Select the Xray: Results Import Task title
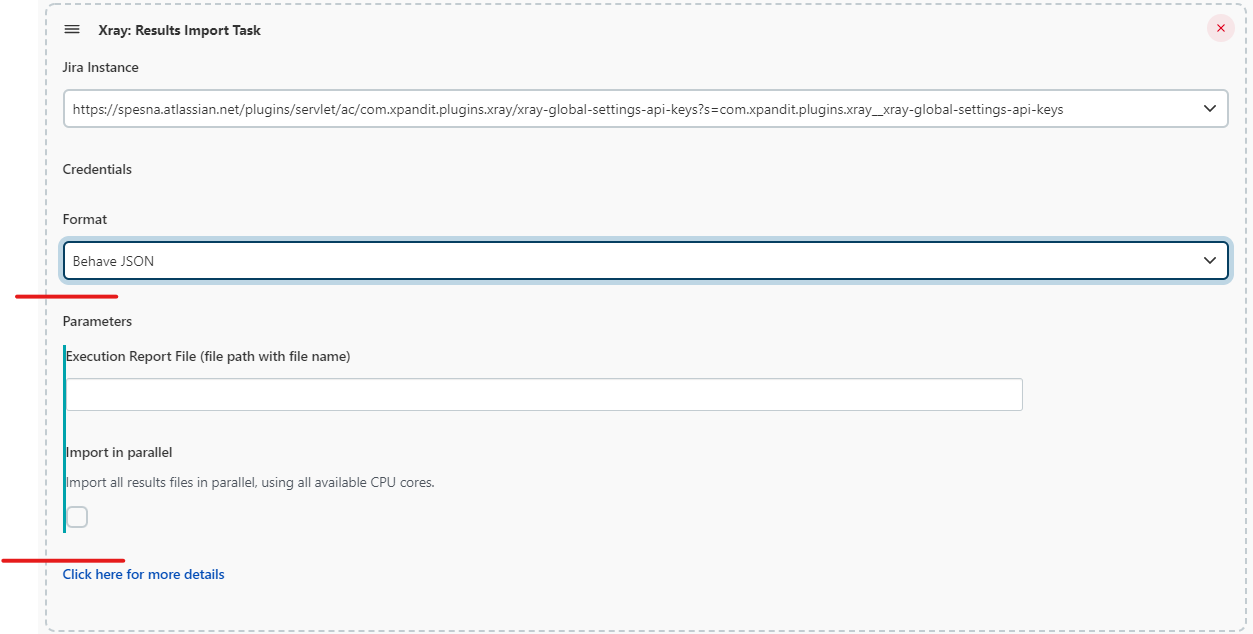The height and width of the screenshot is (634, 1253). pos(180,30)
